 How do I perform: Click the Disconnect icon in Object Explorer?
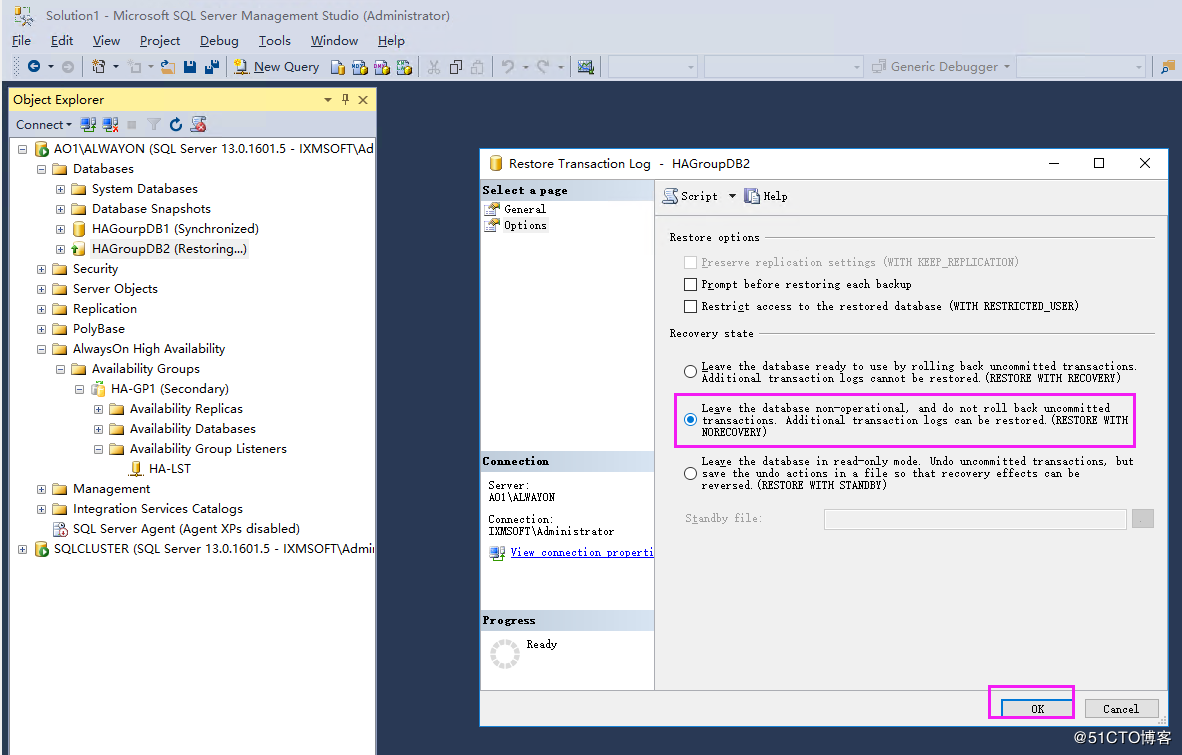[x=109, y=124]
